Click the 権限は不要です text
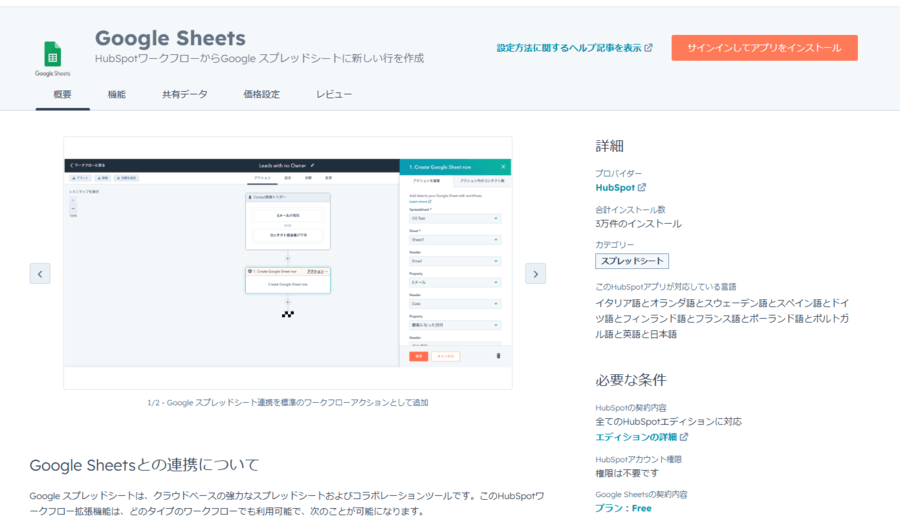Viewport: 900px width, 523px height. point(627,473)
